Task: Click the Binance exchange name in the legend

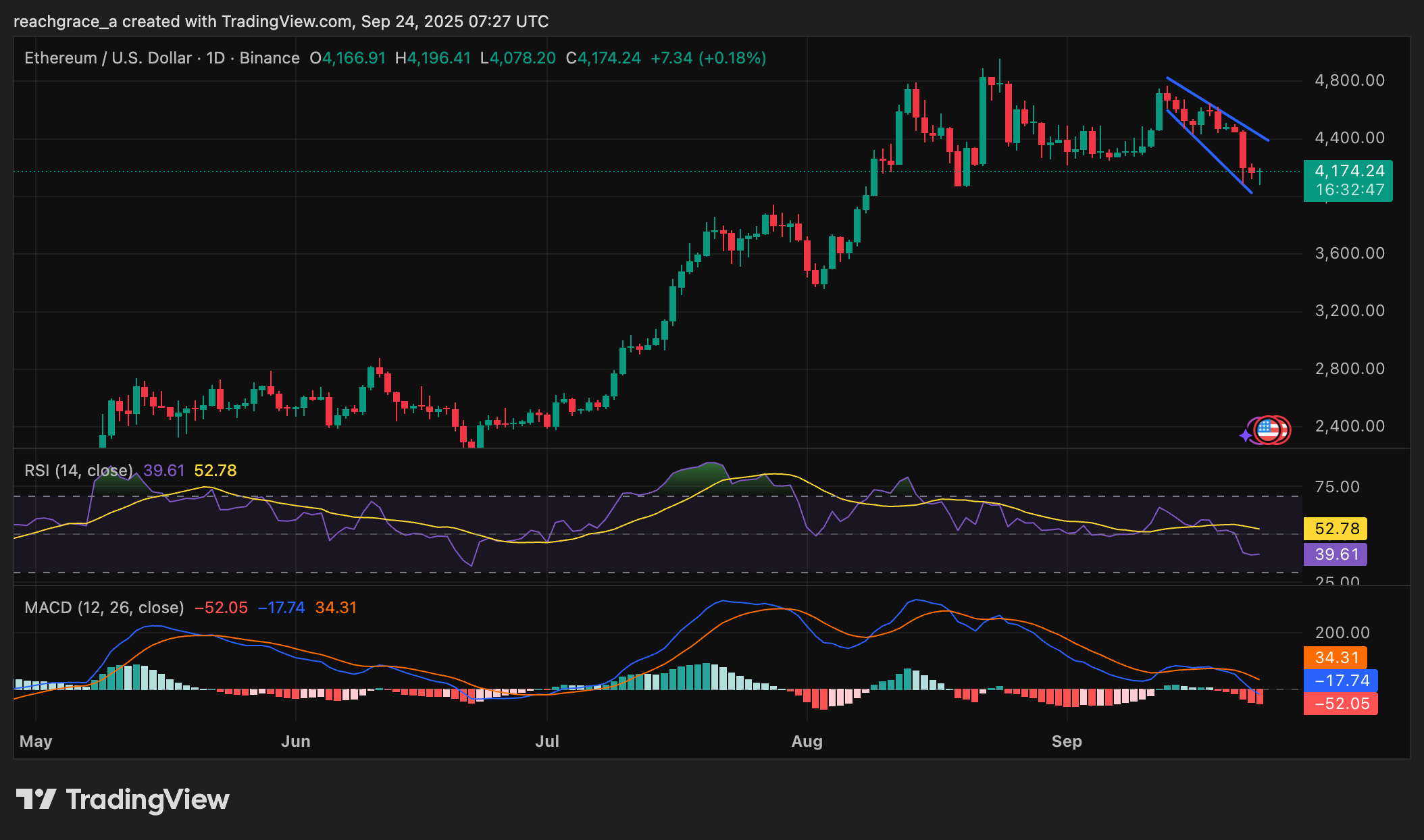Action: (x=270, y=58)
